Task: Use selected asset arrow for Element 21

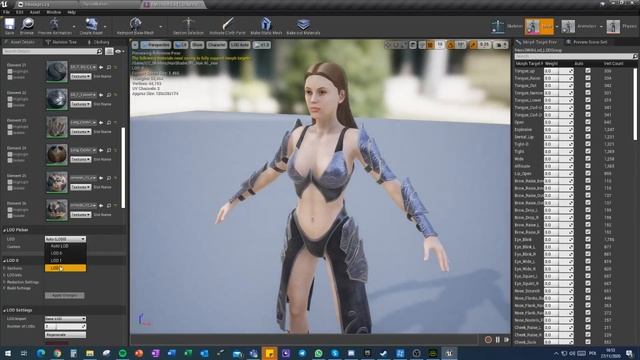Action: (101, 67)
